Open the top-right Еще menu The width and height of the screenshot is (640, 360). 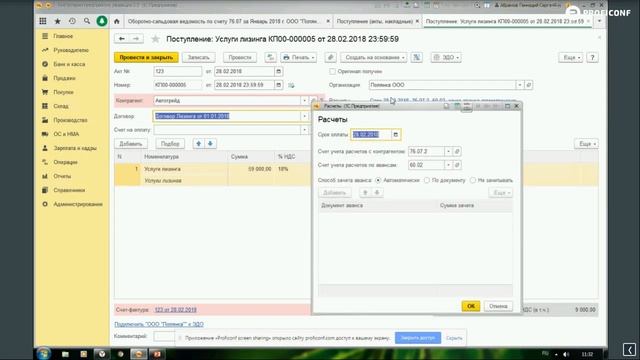tap(571, 58)
